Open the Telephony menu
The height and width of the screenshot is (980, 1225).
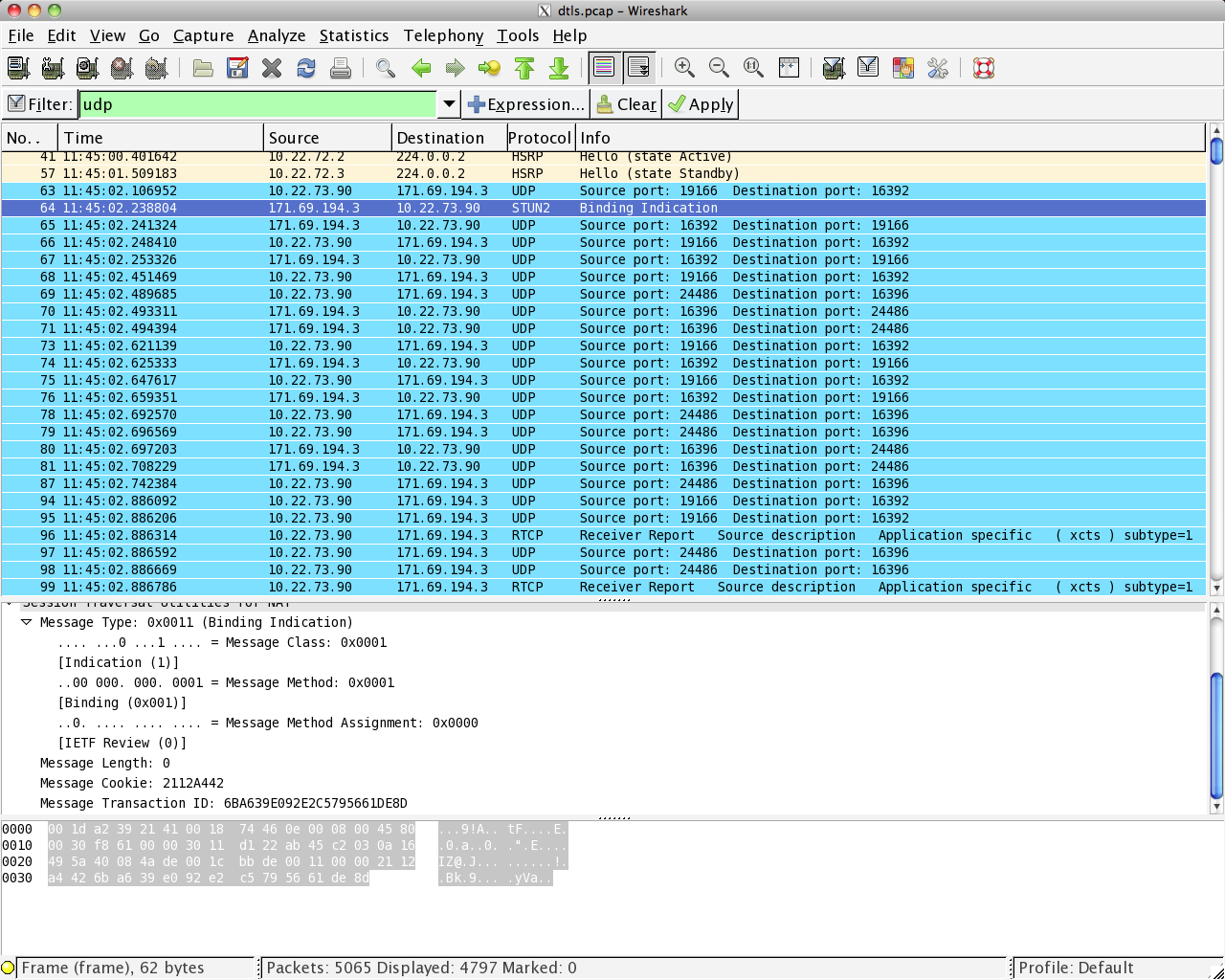pos(443,35)
